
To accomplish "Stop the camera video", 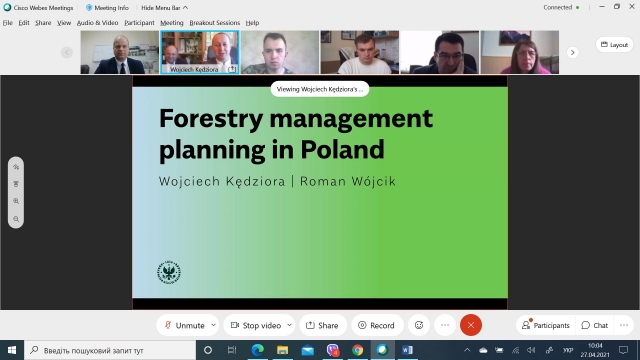I will coord(256,325).
